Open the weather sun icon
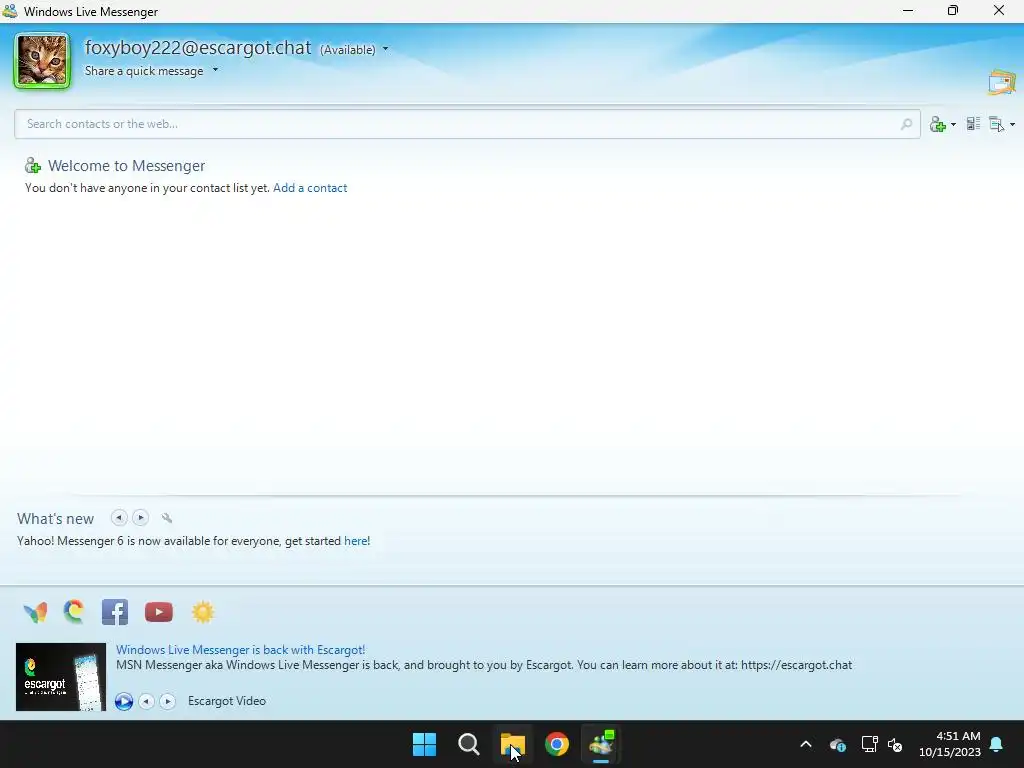Screen dimensions: 1024x768 [x=203, y=612]
